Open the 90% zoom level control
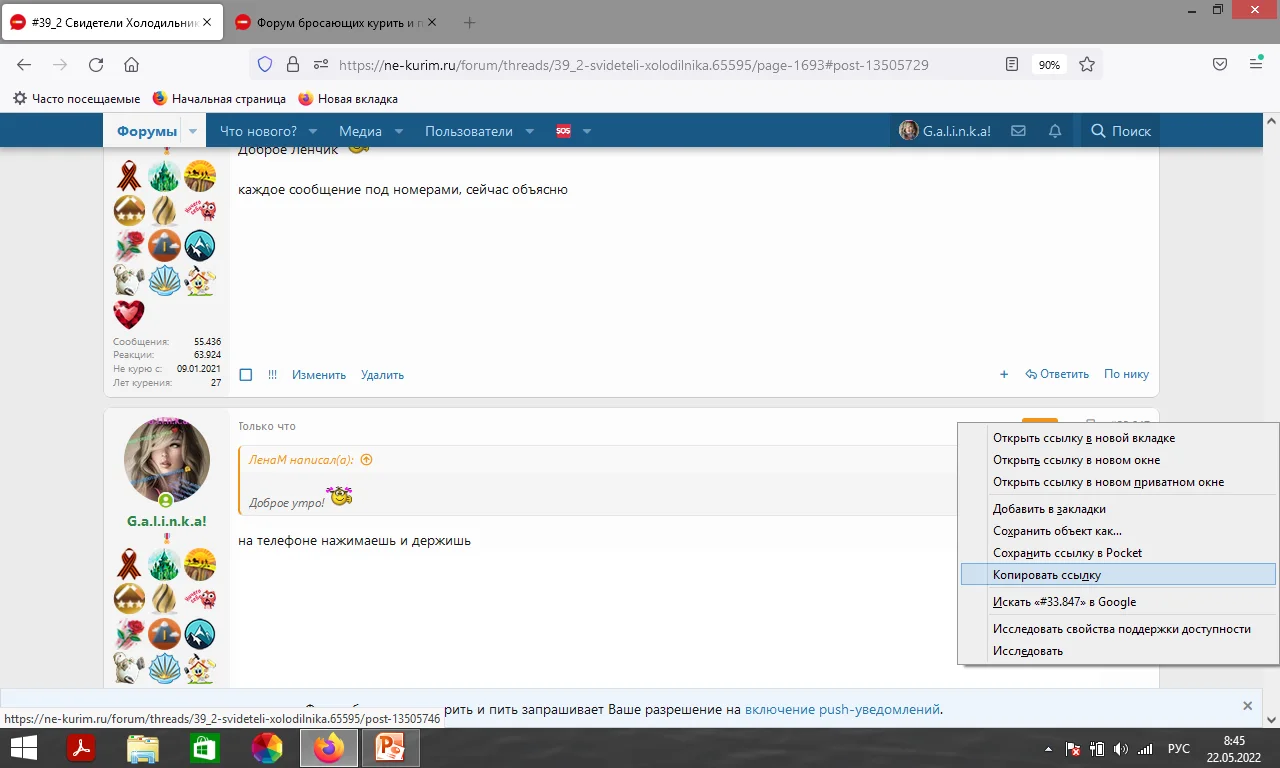Screen dimensions: 1280x768 (x=1049, y=65)
